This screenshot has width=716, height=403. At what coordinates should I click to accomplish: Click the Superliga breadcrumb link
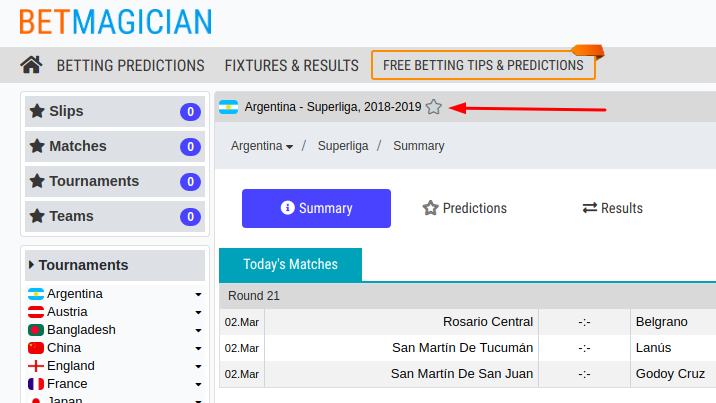tap(343, 146)
